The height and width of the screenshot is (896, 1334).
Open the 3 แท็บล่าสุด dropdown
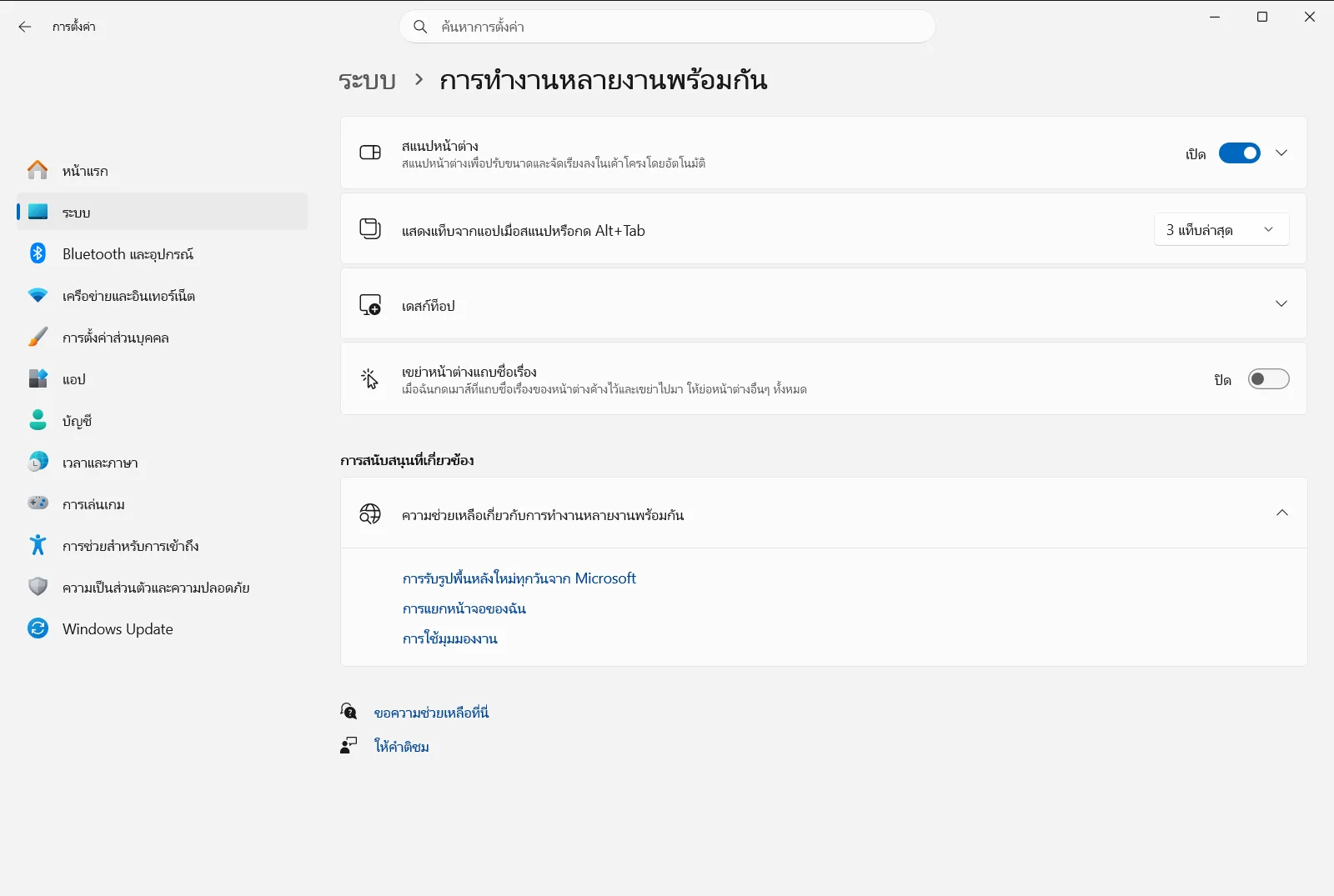(1221, 229)
